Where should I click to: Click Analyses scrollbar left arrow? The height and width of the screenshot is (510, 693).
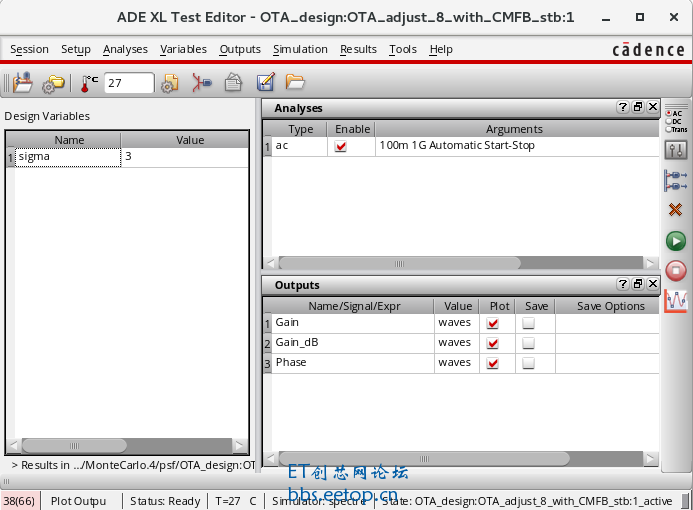click(270, 263)
